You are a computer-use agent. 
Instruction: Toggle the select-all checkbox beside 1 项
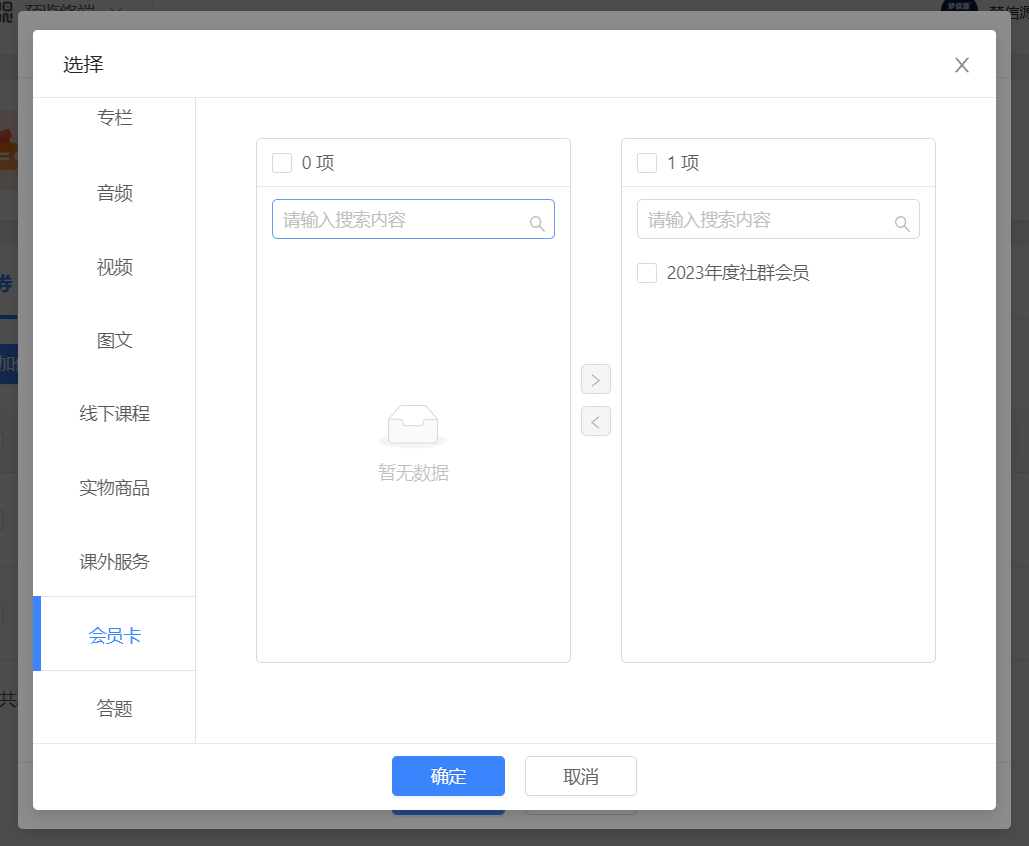(x=647, y=163)
